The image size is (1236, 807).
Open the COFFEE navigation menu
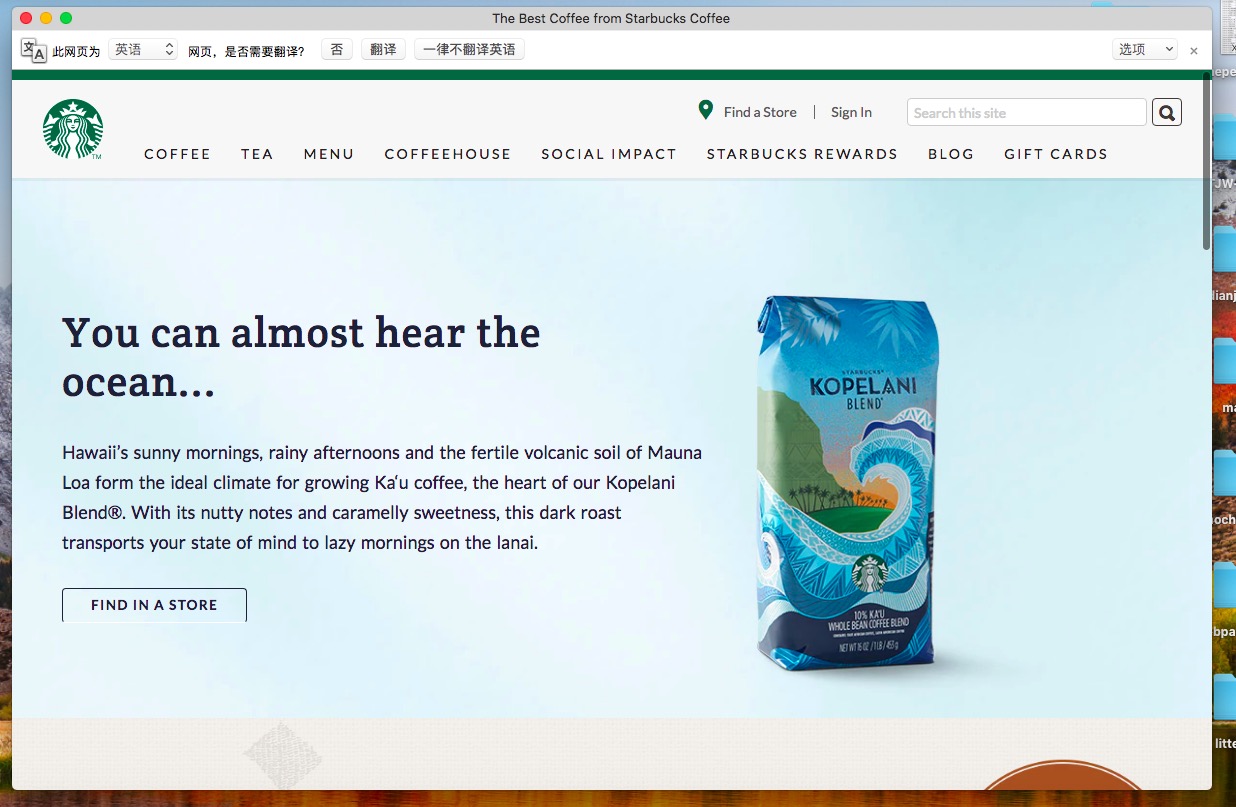point(177,154)
